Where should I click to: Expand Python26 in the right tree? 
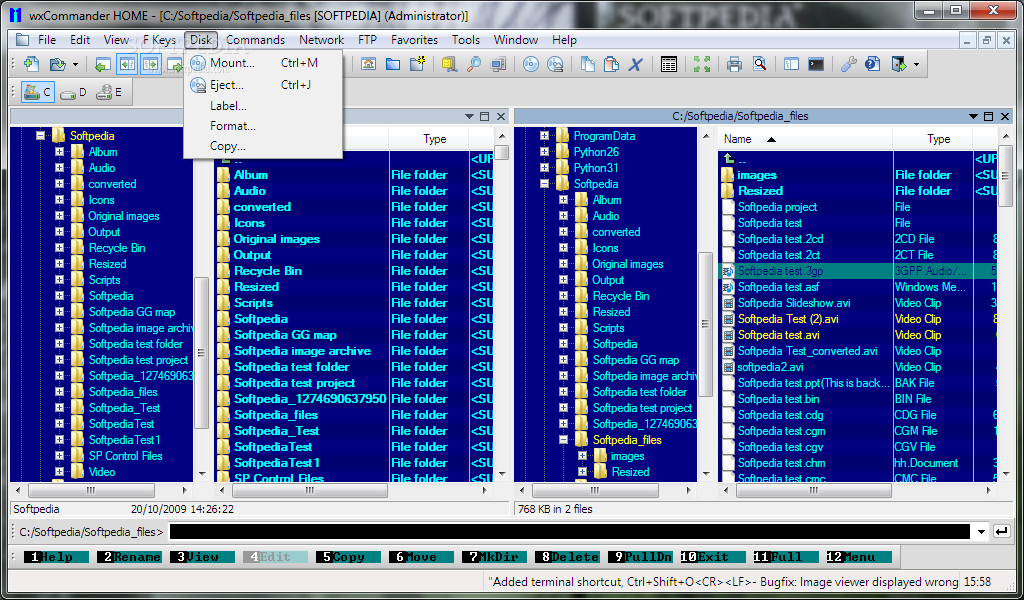(x=544, y=151)
